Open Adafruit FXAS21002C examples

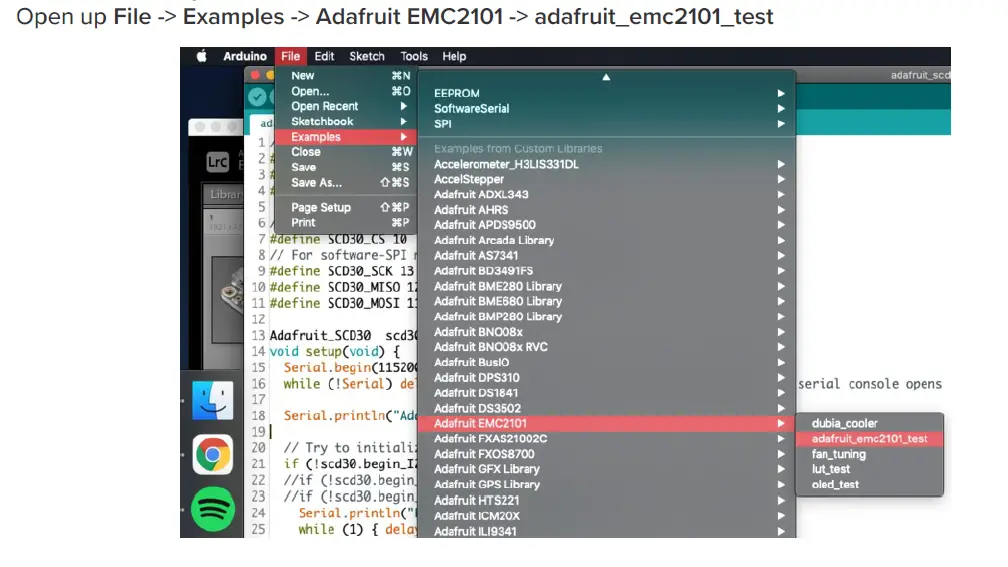point(607,438)
